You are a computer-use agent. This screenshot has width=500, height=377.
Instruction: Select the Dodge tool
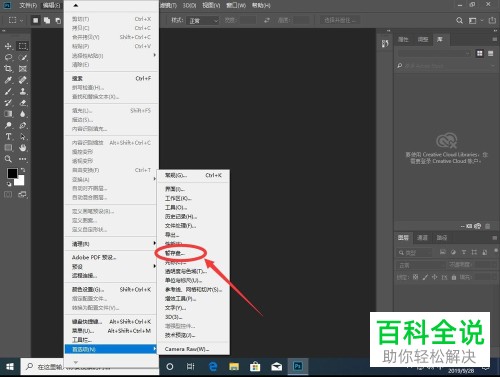(x=8, y=125)
